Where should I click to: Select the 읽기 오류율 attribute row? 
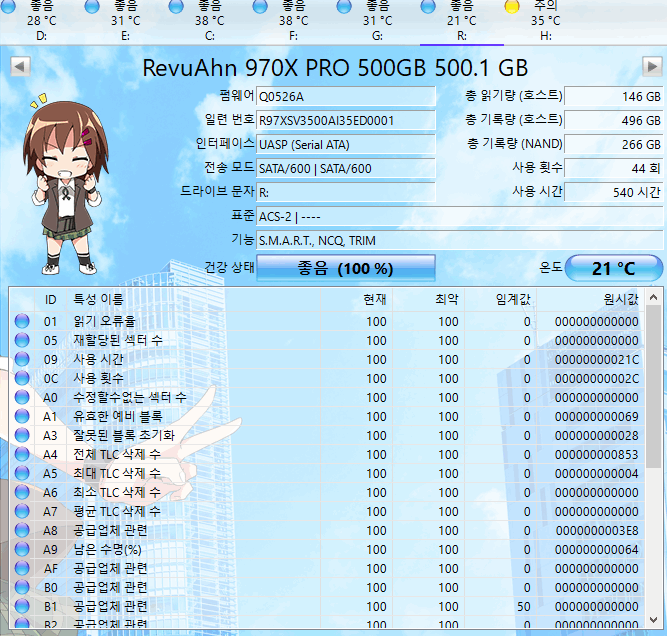coord(327,321)
